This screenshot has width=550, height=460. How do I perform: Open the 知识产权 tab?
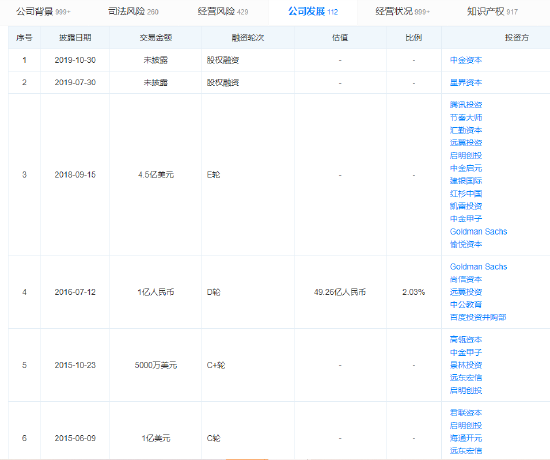tap(492, 12)
